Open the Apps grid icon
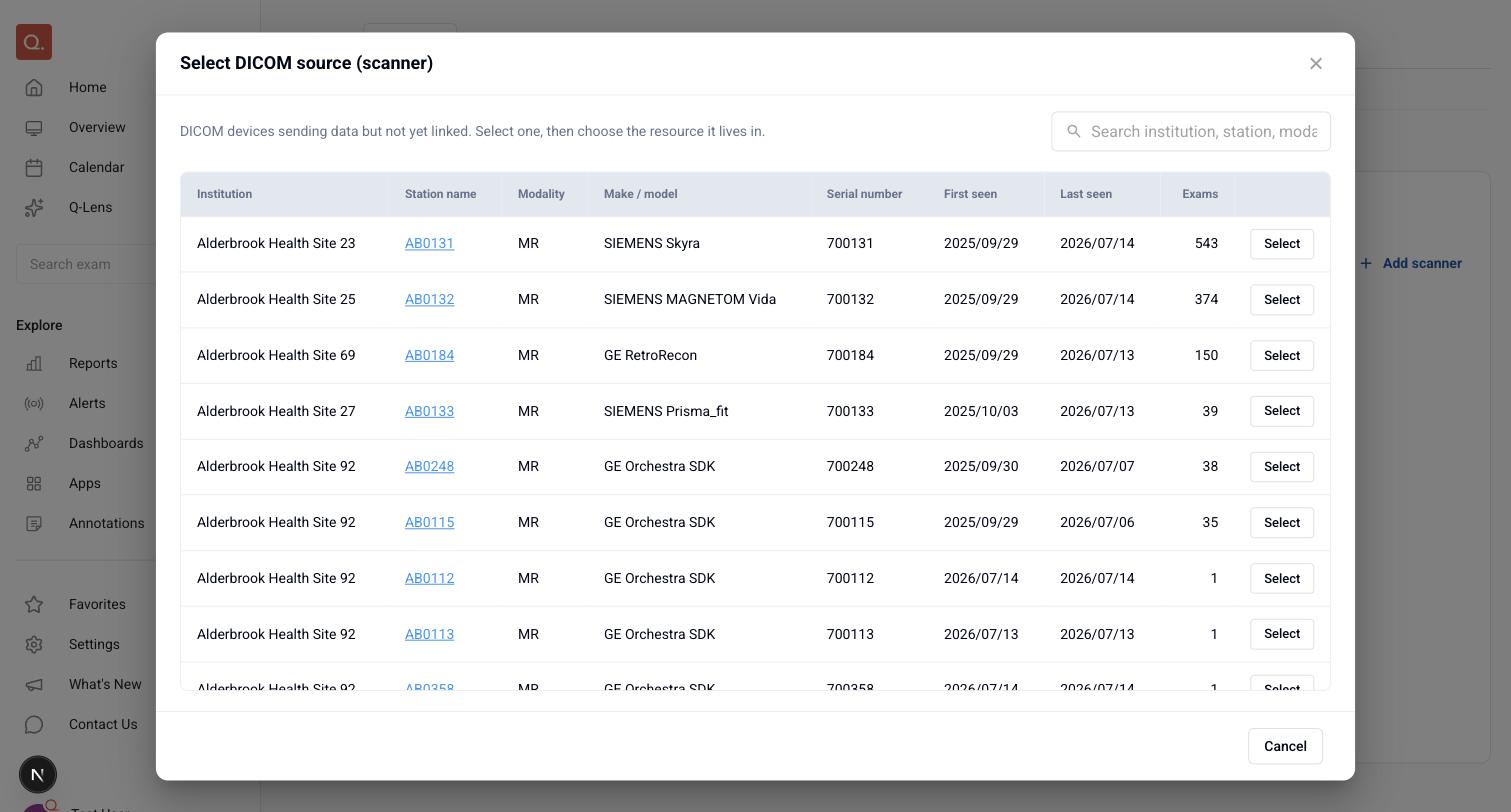The height and width of the screenshot is (812, 1511). (x=34, y=483)
